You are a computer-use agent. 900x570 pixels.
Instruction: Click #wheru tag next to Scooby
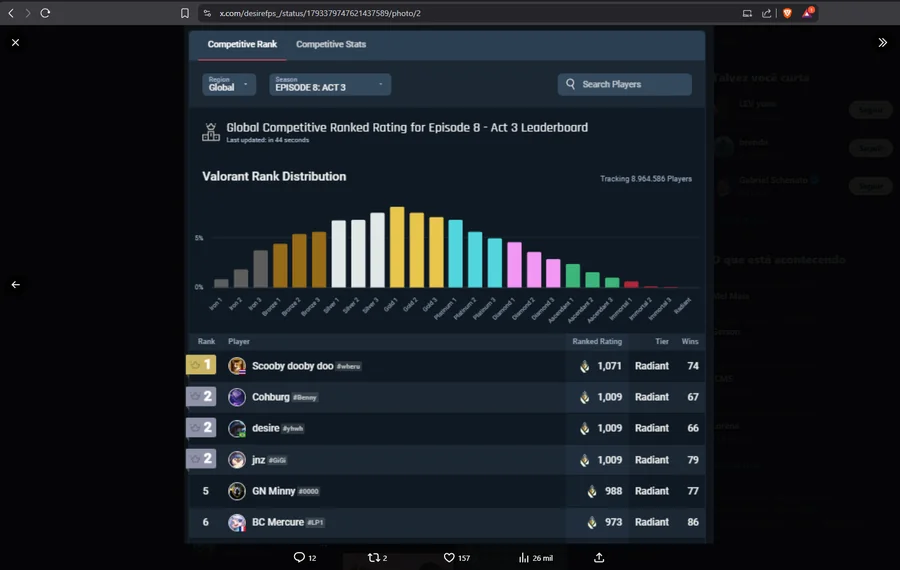coord(348,366)
